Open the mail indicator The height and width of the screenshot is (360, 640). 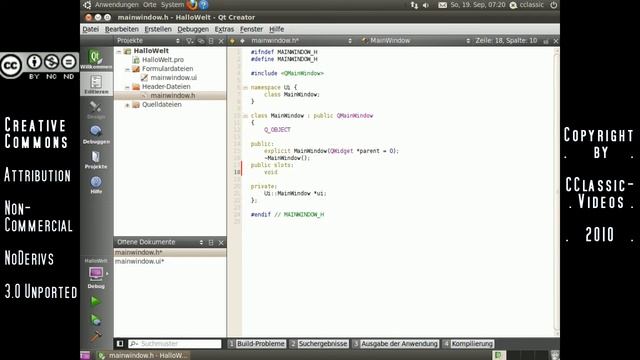click(x=442, y=5)
